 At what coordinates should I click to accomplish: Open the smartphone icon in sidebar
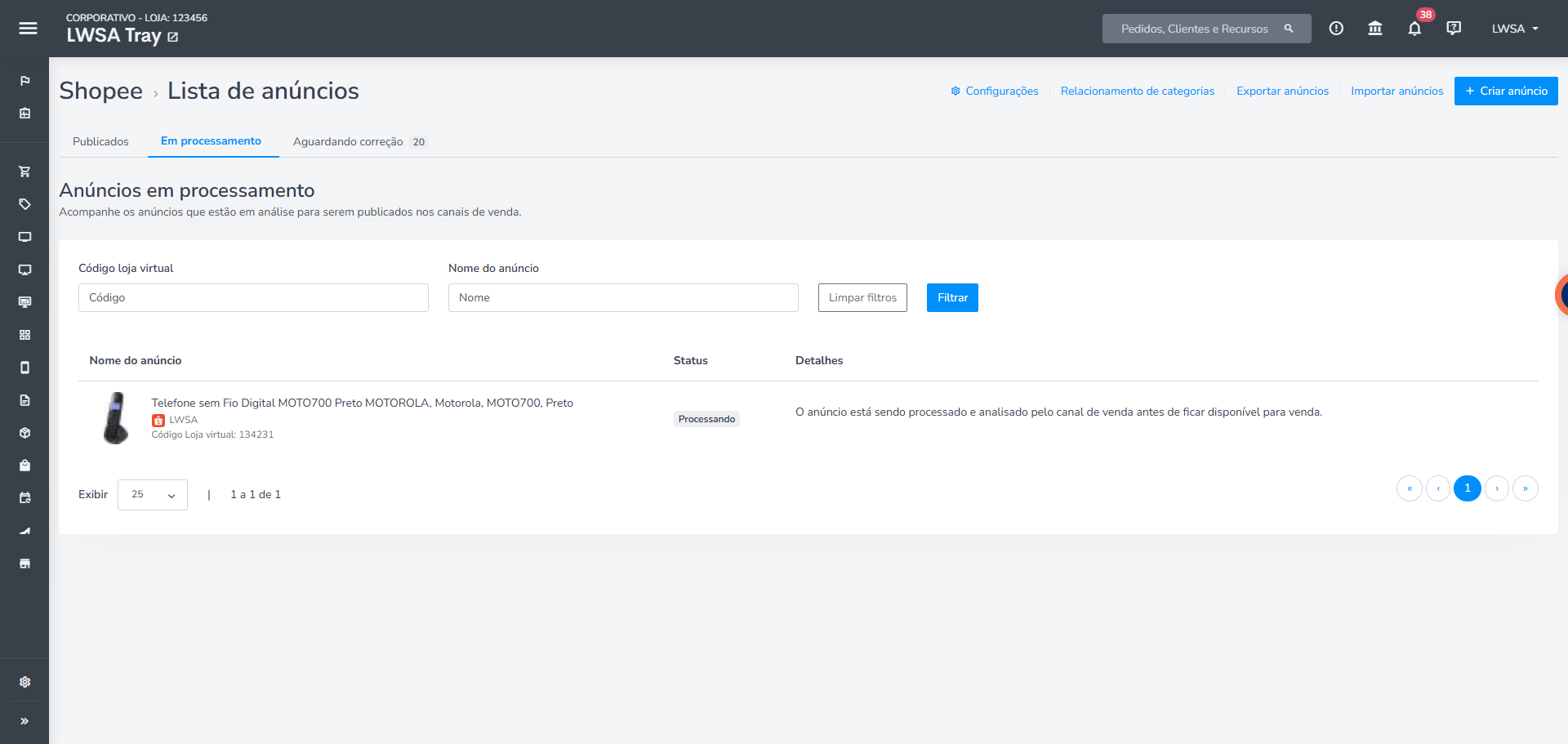24,368
